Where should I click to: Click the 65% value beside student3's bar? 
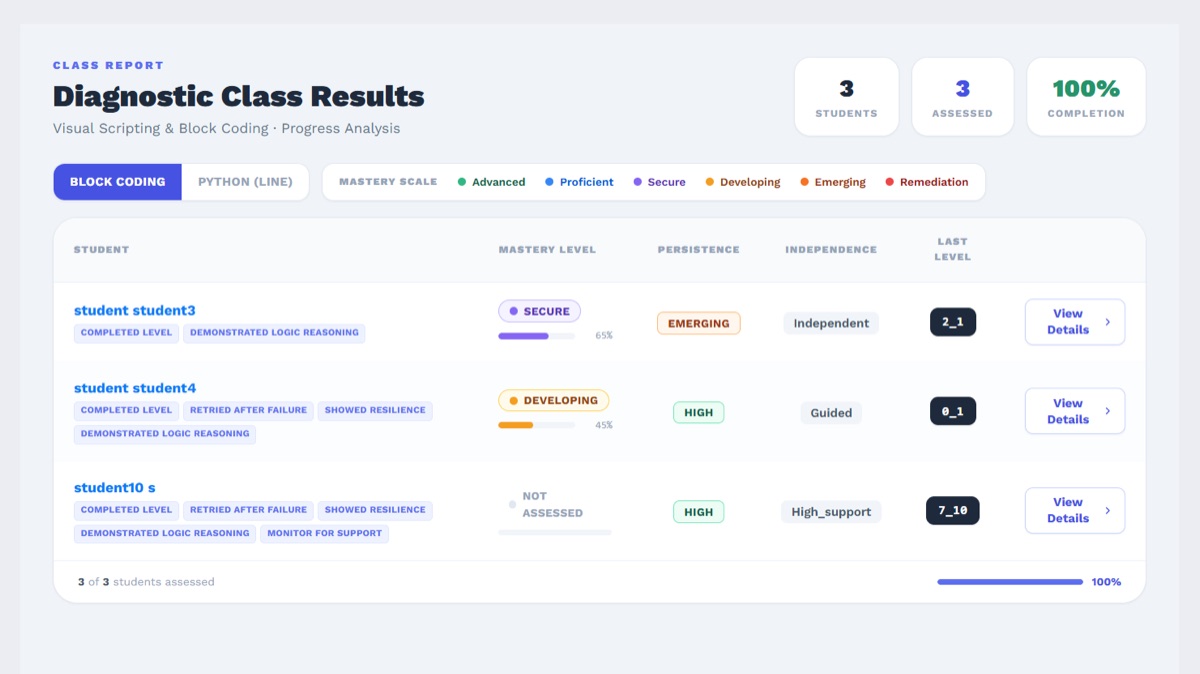pyautogui.click(x=604, y=336)
